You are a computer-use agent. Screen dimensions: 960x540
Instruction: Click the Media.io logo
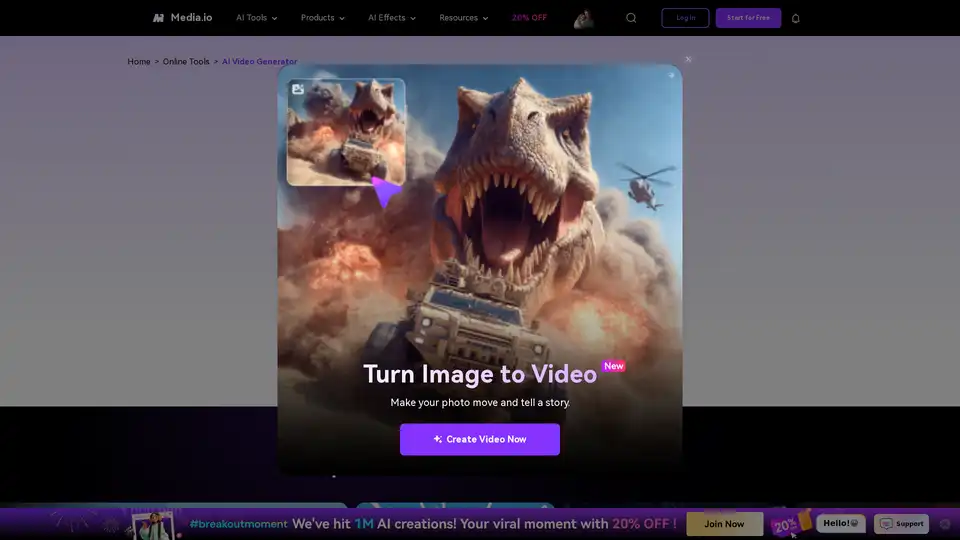click(x=182, y=18)
